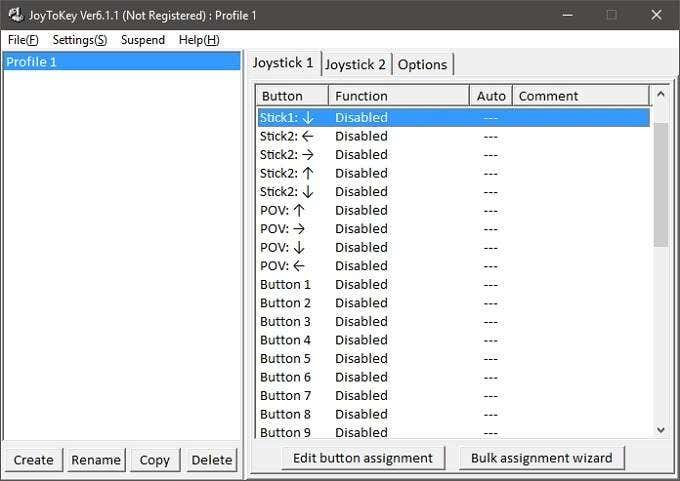Open the File menu
This screenshot has height=481, width=680.
[22, 40]
